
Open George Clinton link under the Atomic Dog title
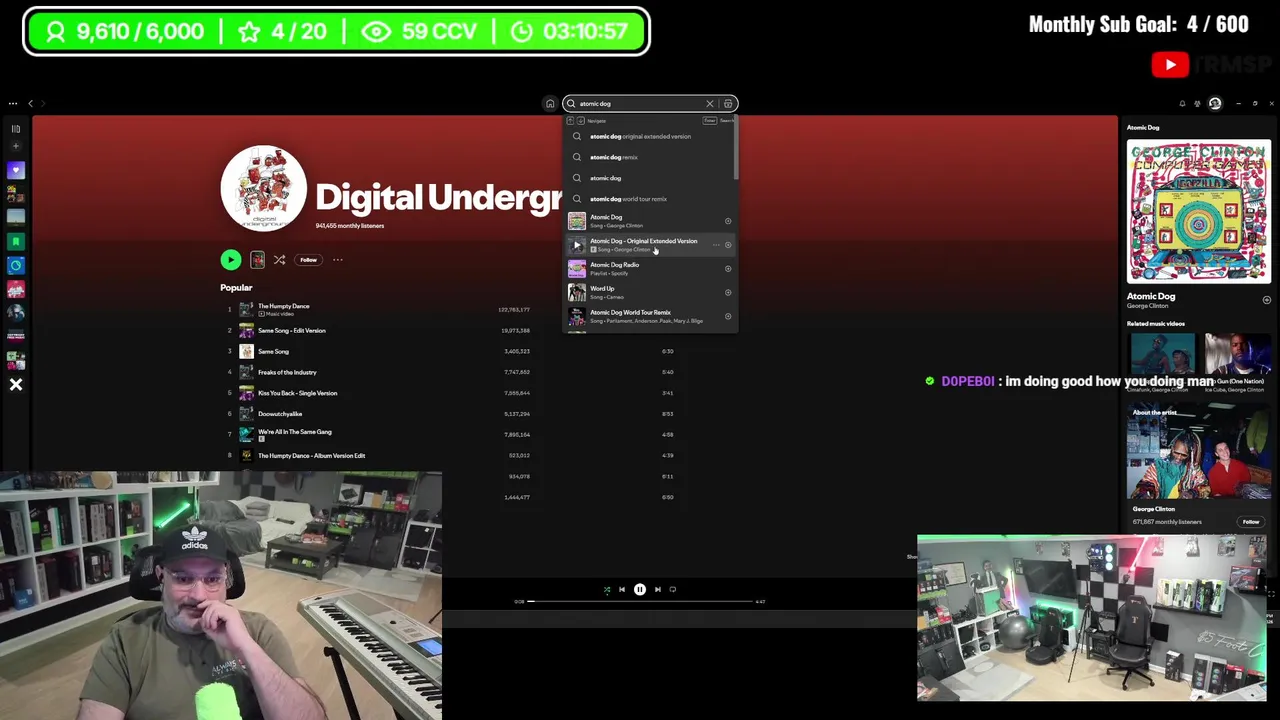pos(1146,306)
